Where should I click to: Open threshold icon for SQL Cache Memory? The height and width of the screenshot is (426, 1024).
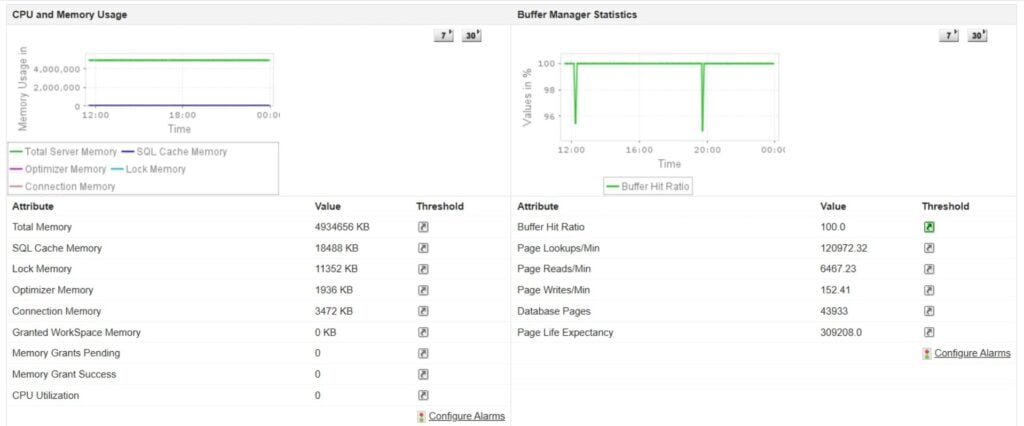point(423,248)
